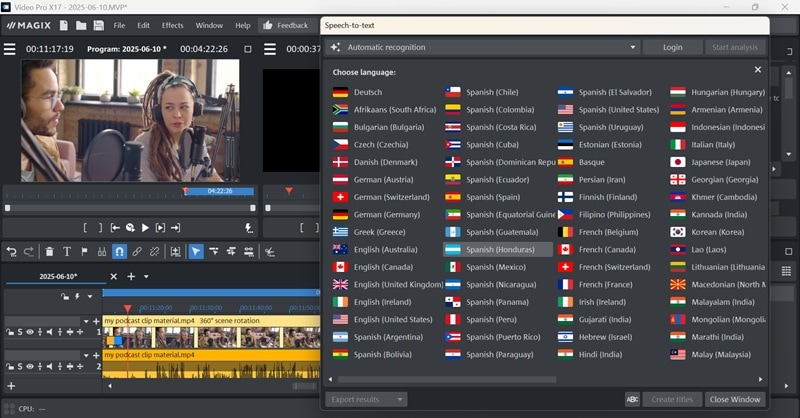Click the Login button in Speech-to-text
Image resolution: width=800 pixels, height=418 pixels.
coord(672,47)
